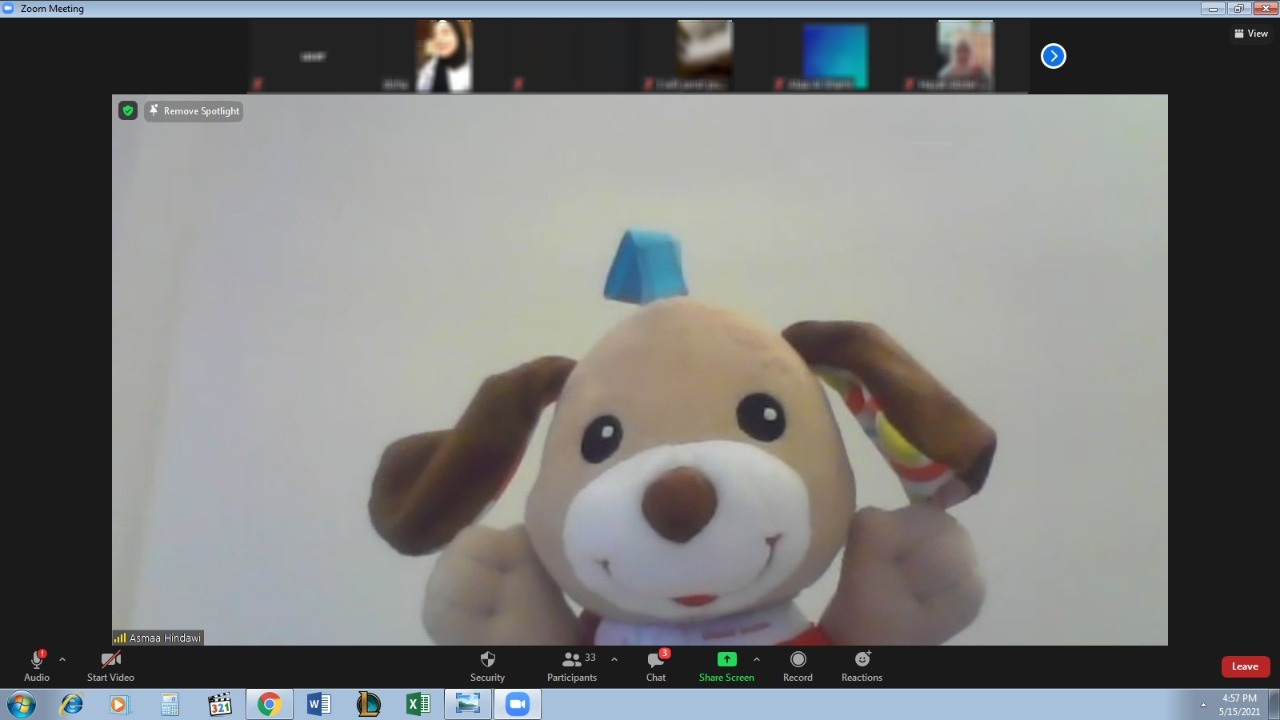Expand the audio options chevron
This screenshot has width=1280, height=720.
click(x=62, y=659)
